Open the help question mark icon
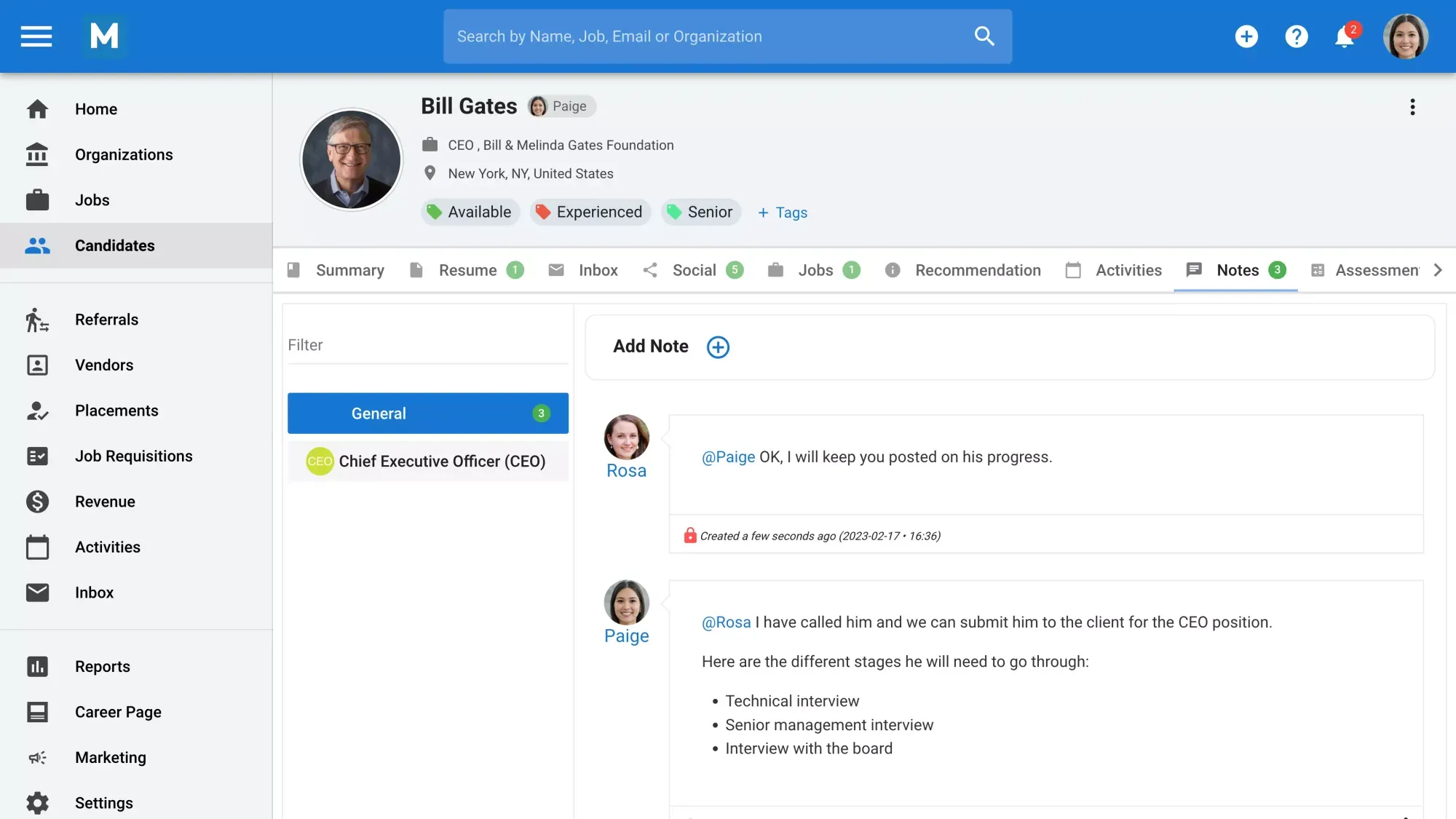The height and width of the screenshot is (819, 1456). point(1297,36)
